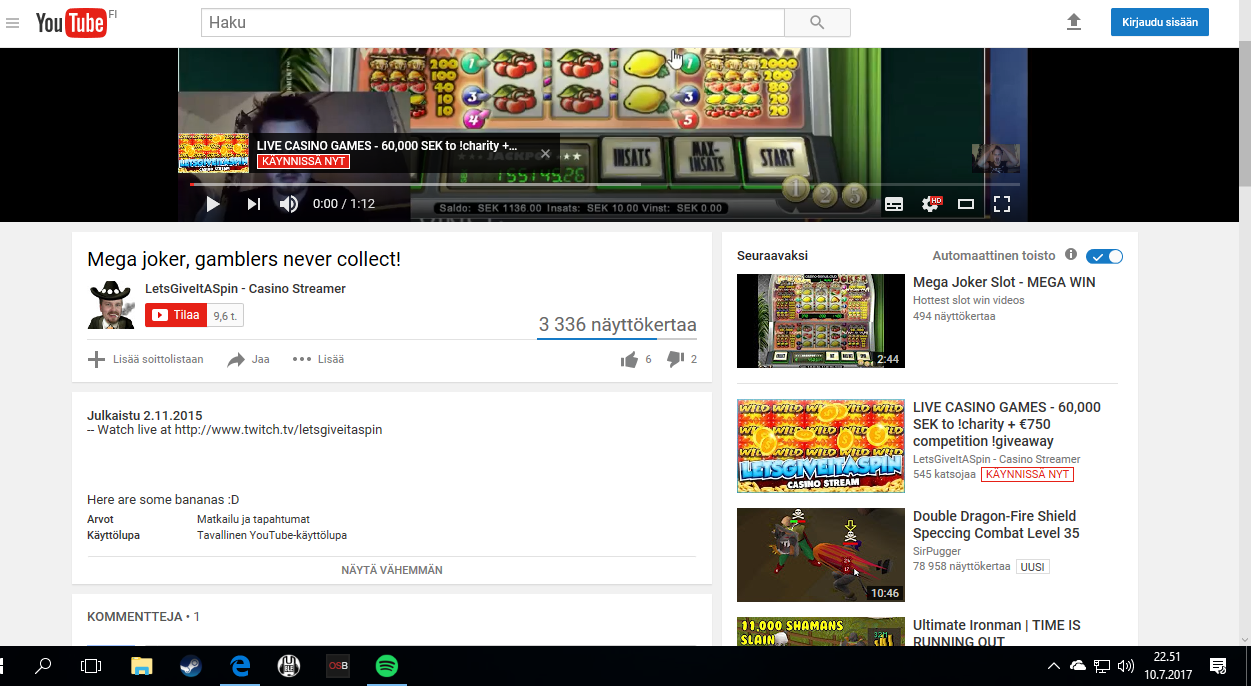Open File Explorer from the taskbar
The width and height of the screenshot is (1251, 686).
point(141,665)
